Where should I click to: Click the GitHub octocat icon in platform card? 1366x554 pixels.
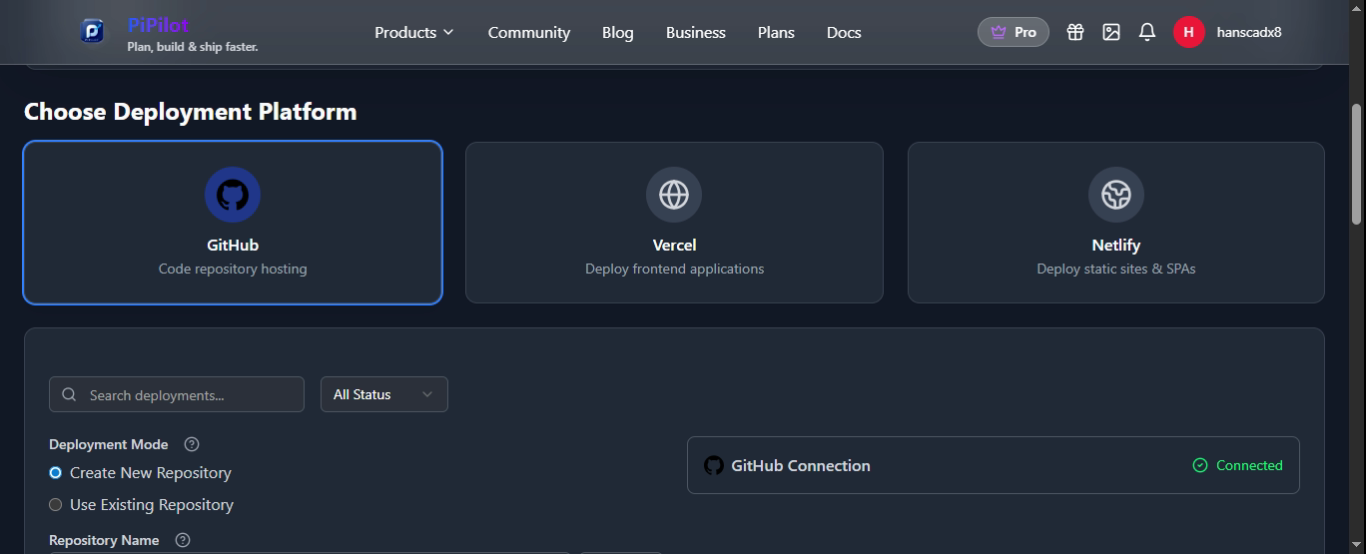click(x=233, y=194)
